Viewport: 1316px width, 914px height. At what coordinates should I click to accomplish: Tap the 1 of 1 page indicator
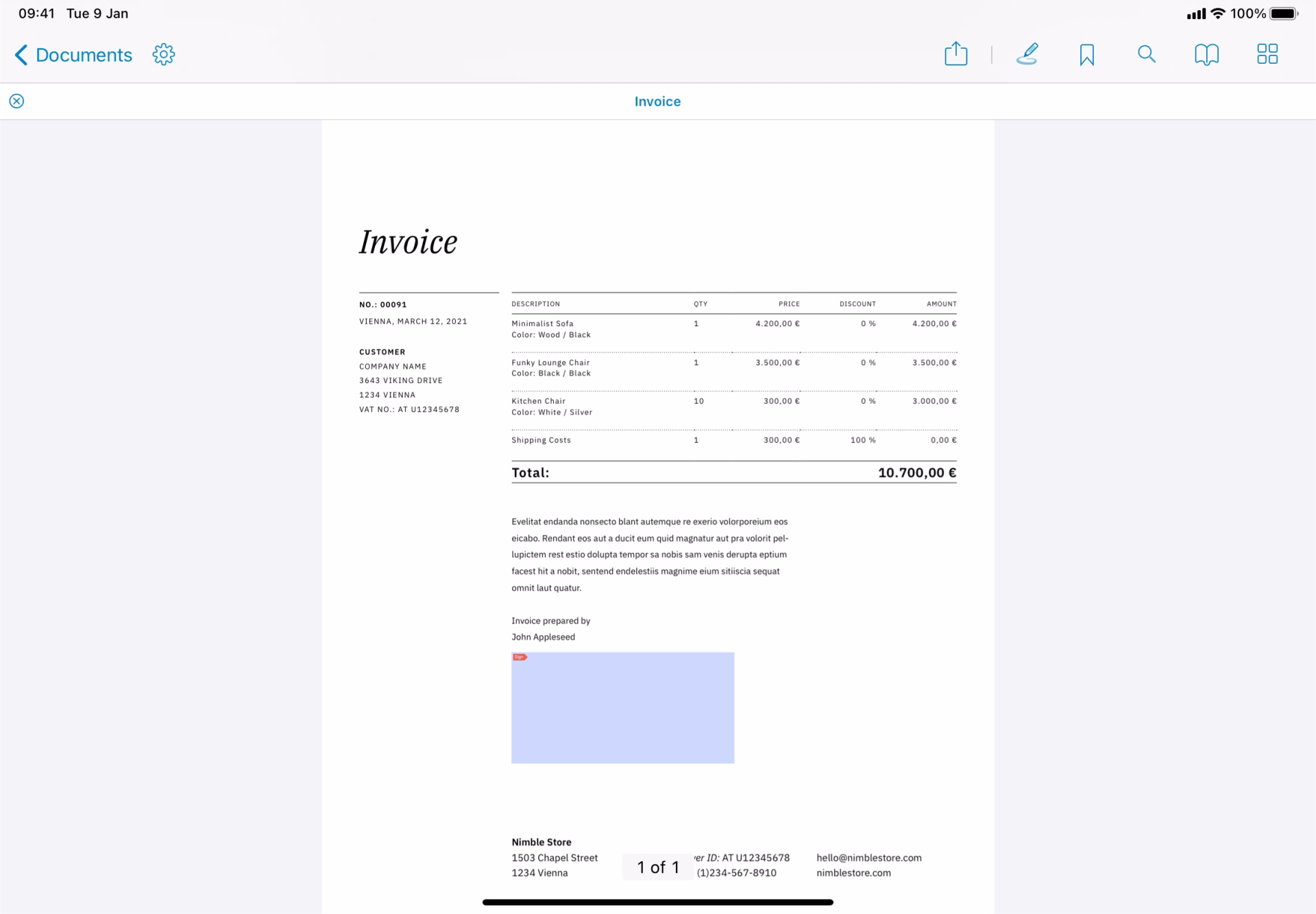point(657,867)
